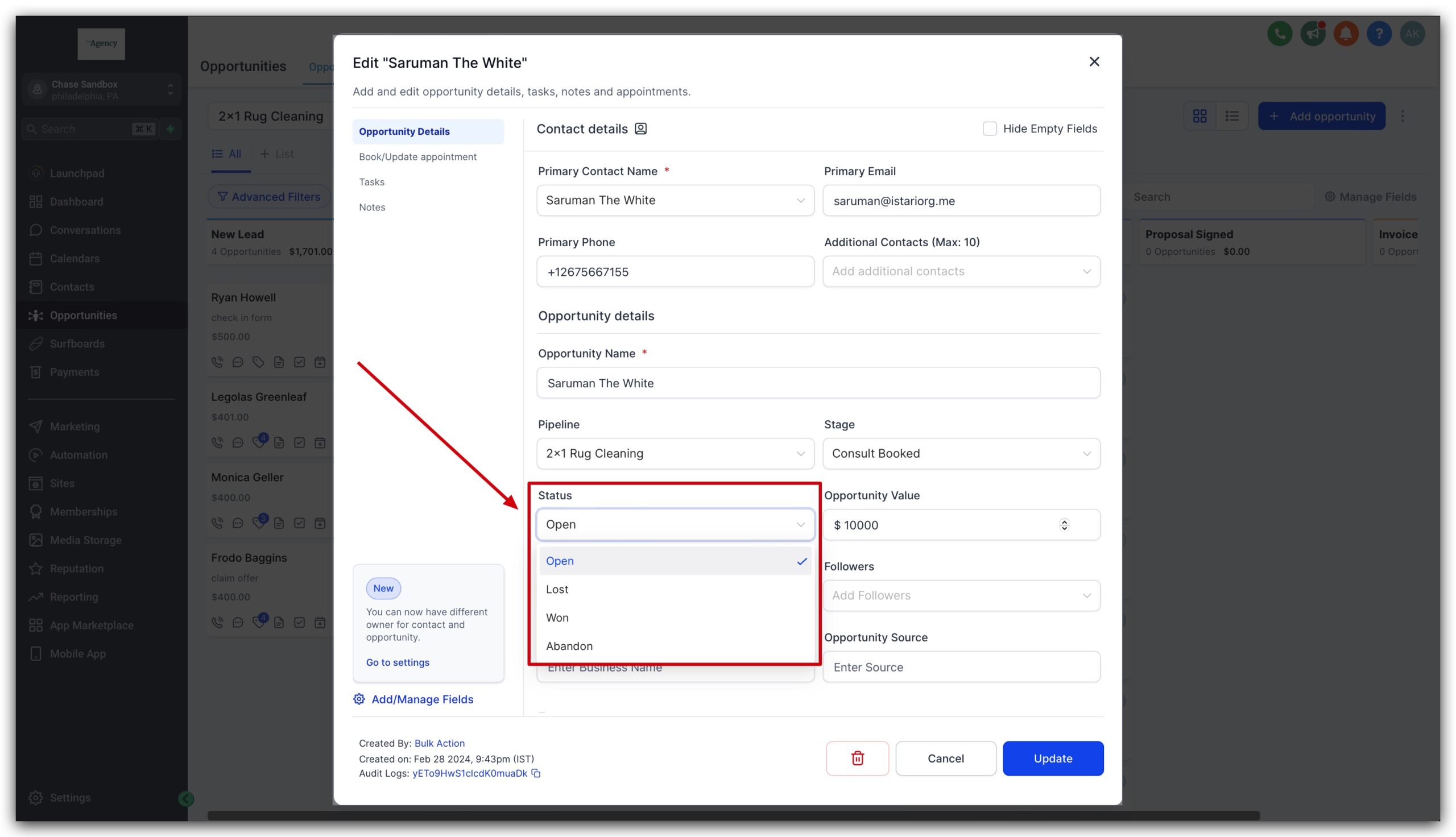This screenshot has height=837, width=1456.
Task: Start a call for Ryan Howell's opportunity
Action: click(x=217, y=362)
